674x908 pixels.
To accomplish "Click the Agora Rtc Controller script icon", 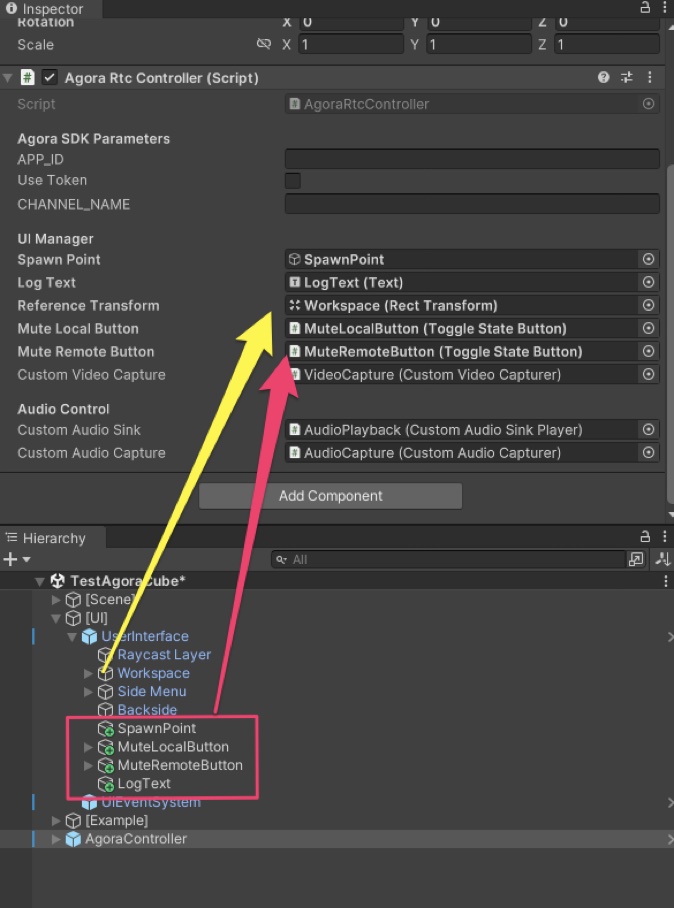I will pyautogui.click(x=27, y=78).
